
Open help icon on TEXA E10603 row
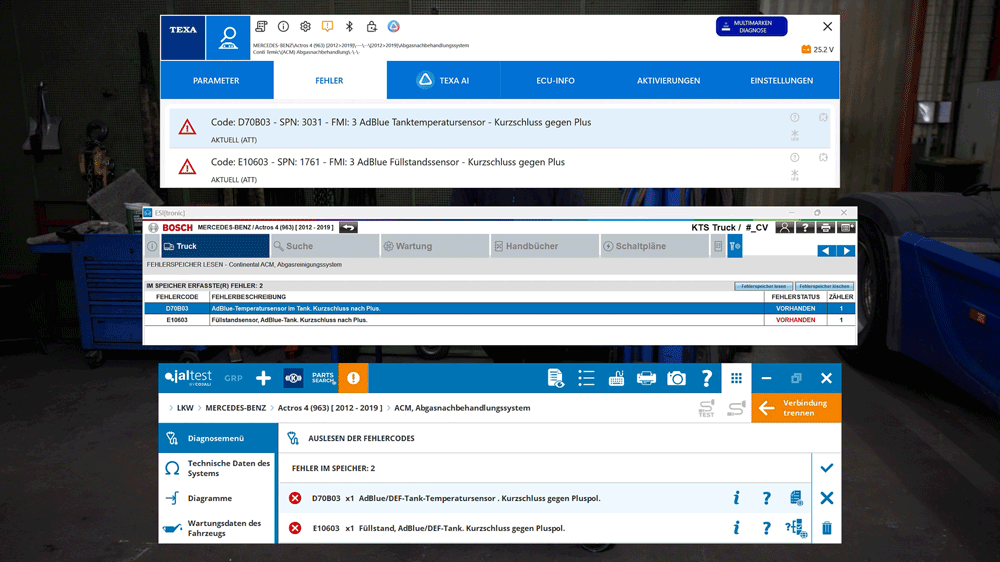point(795,158)
